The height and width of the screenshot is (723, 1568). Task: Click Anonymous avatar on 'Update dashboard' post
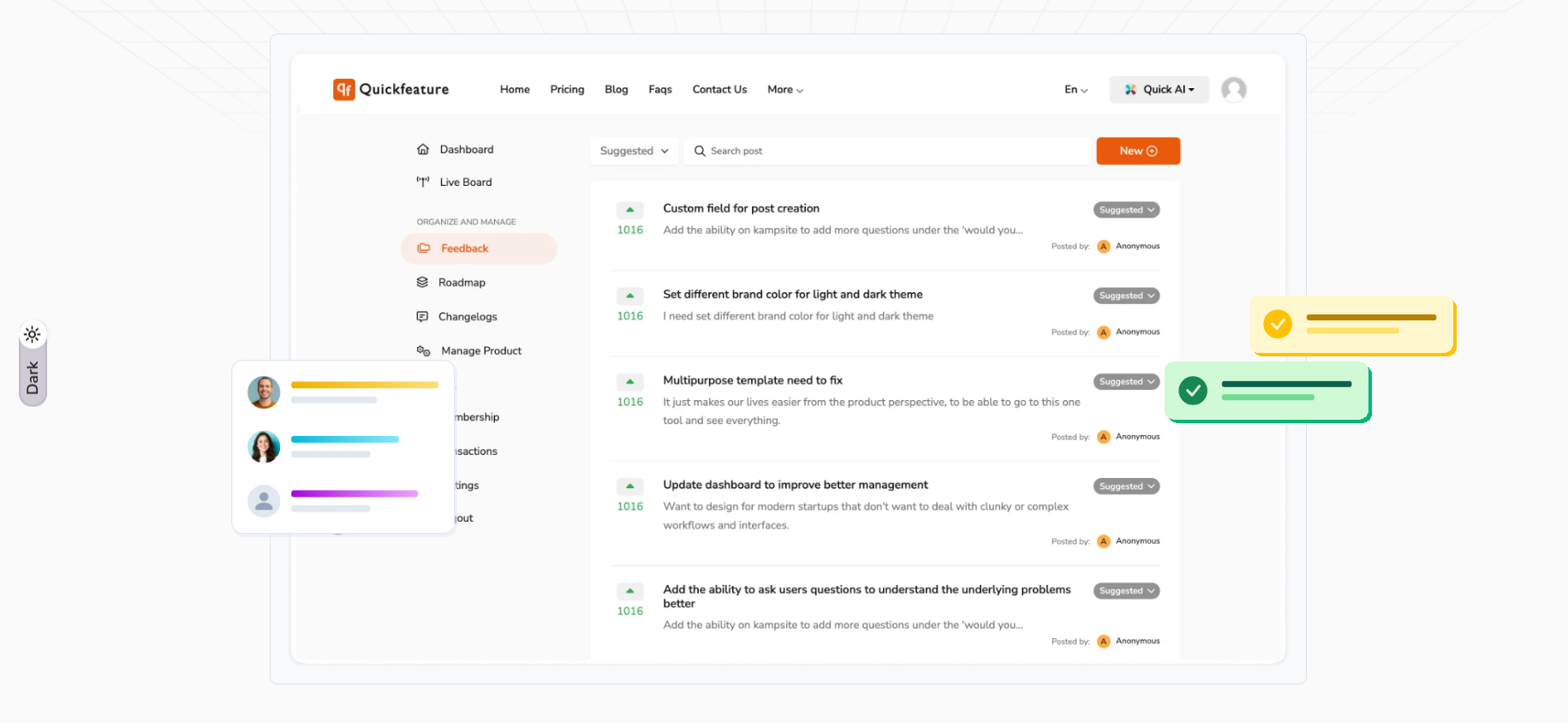[x=1104, y=541]
